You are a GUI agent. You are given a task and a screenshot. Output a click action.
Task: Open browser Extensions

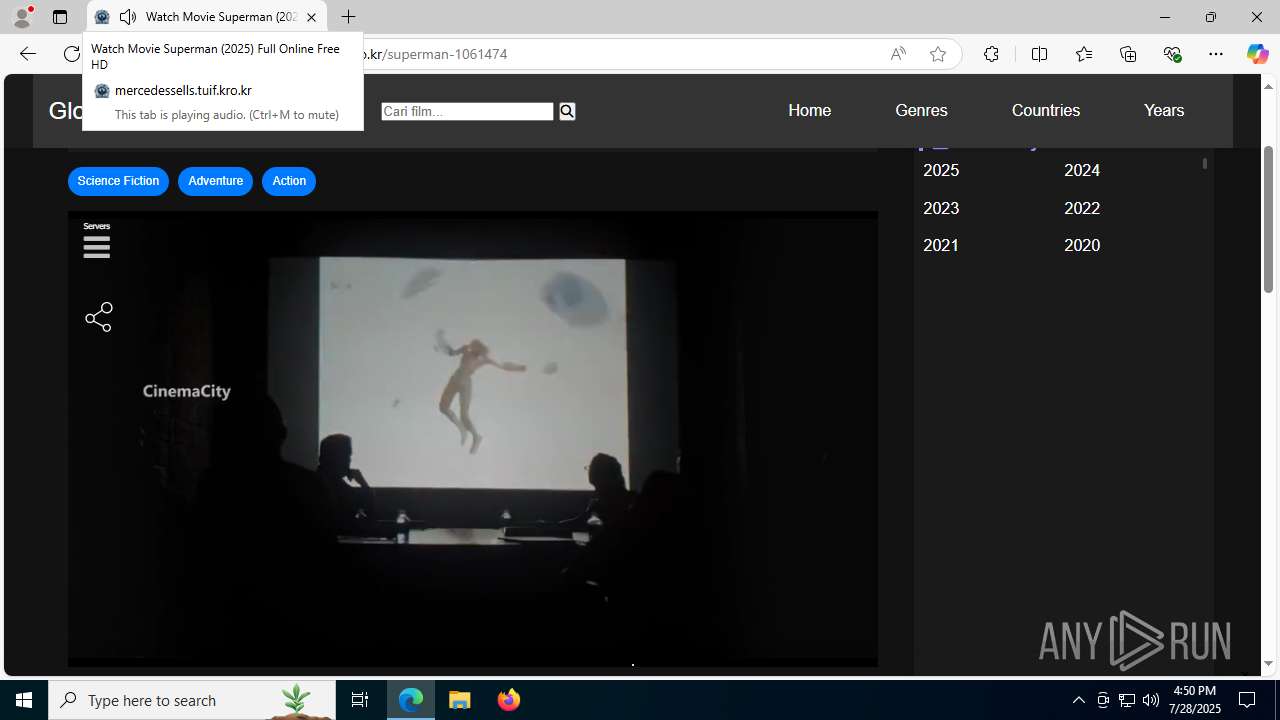991,54
